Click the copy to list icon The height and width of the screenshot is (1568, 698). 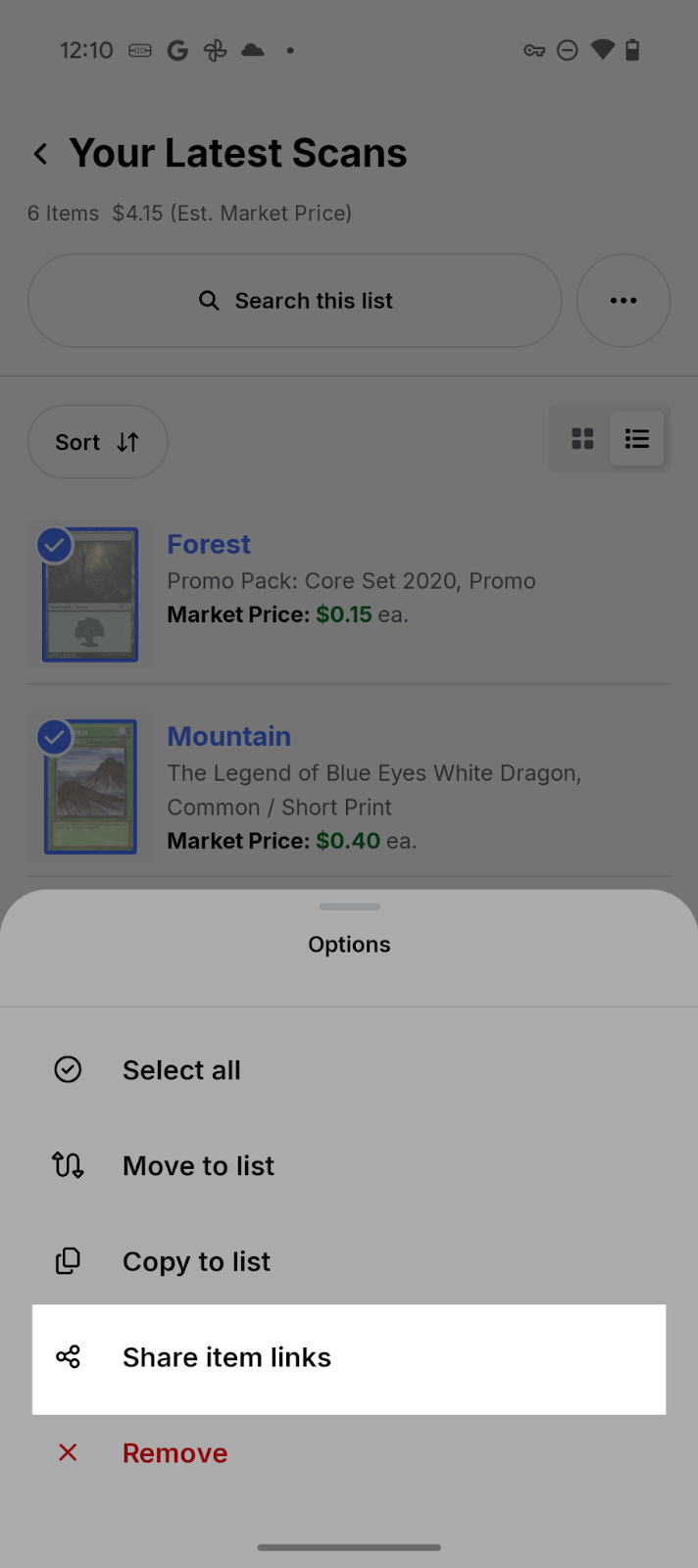click(x=68, y=1261)
